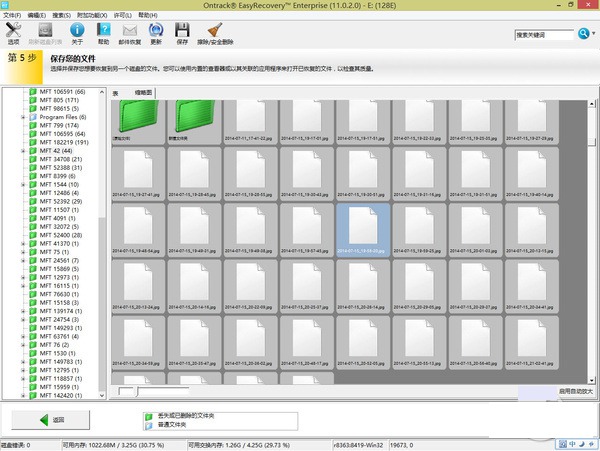Select tree row MFT 52400 (28)
The height and width of the screenshot is (451, 600).
(x=60, y=235)
